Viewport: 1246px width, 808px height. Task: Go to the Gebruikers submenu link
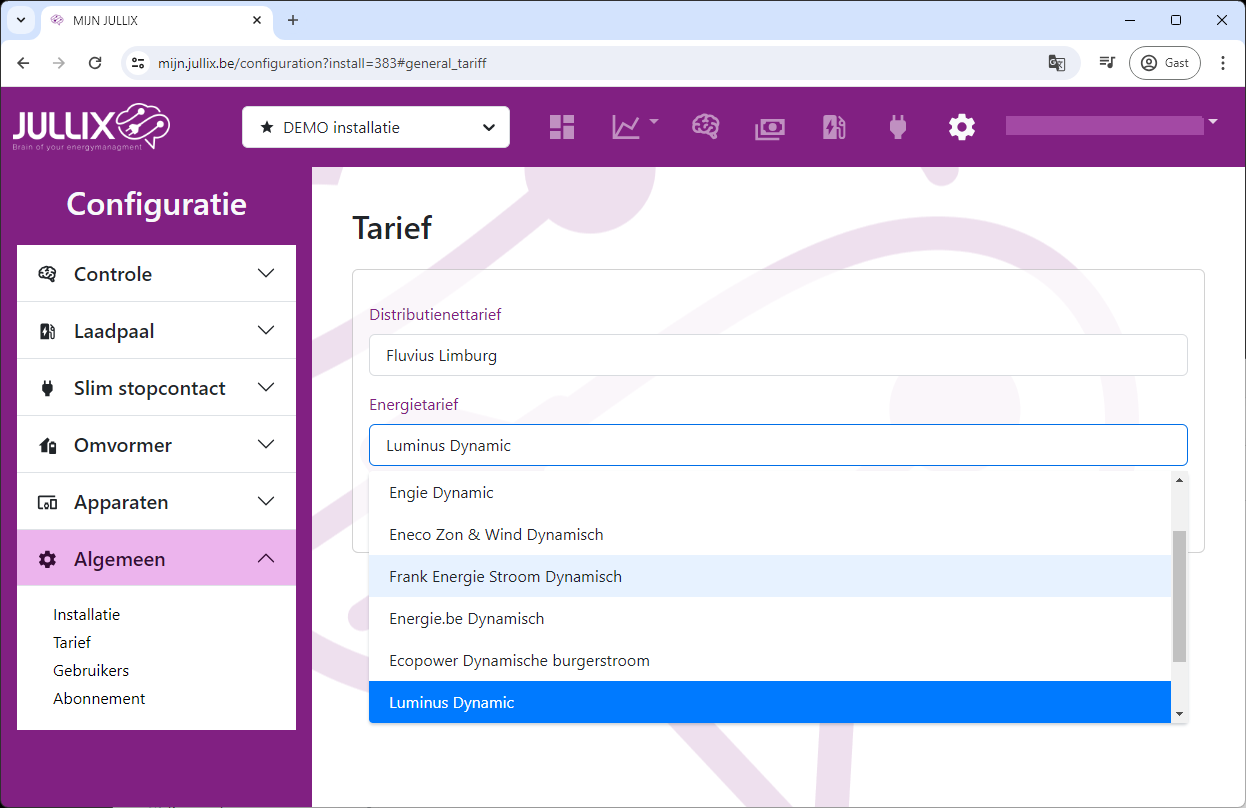(x=91, y=671)
